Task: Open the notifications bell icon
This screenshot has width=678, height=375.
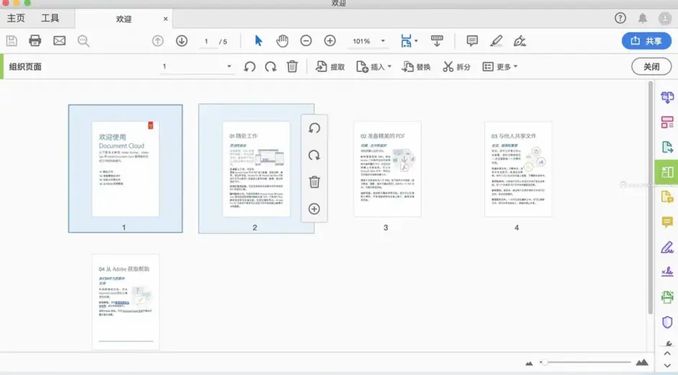Action: click(643, 18)
